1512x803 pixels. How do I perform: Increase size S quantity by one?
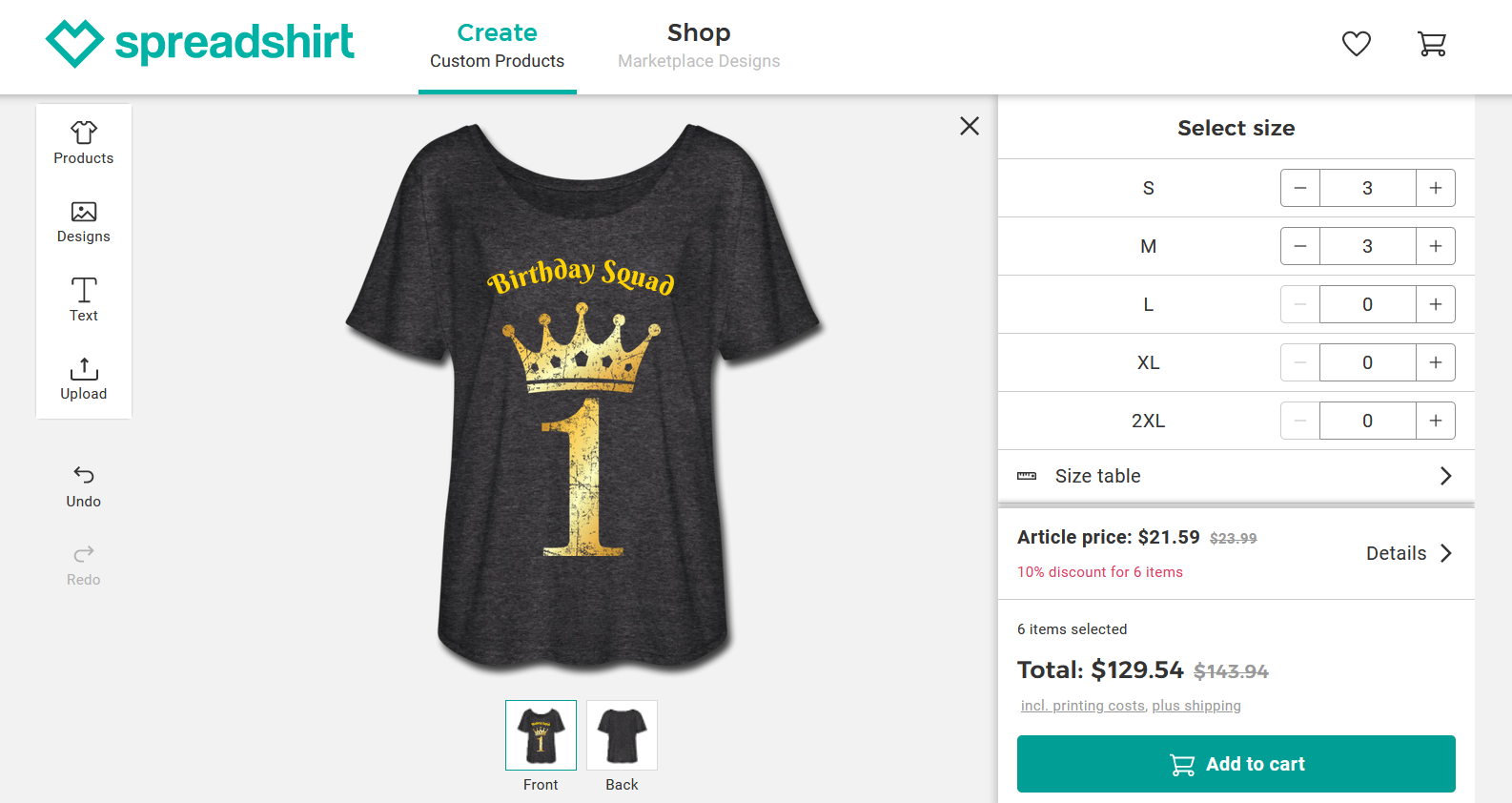point(1435,188)
